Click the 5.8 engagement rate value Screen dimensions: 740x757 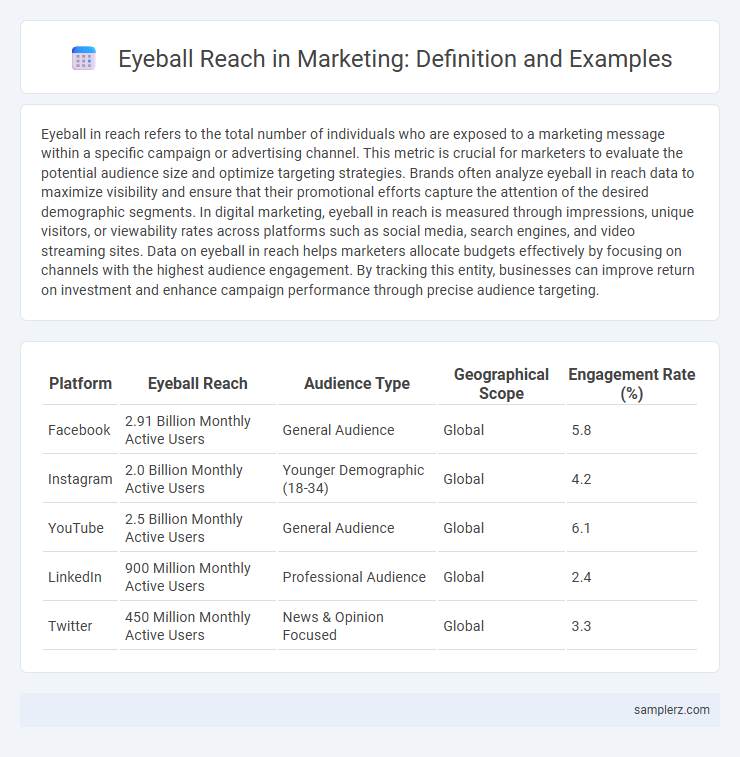pos(581,430)
